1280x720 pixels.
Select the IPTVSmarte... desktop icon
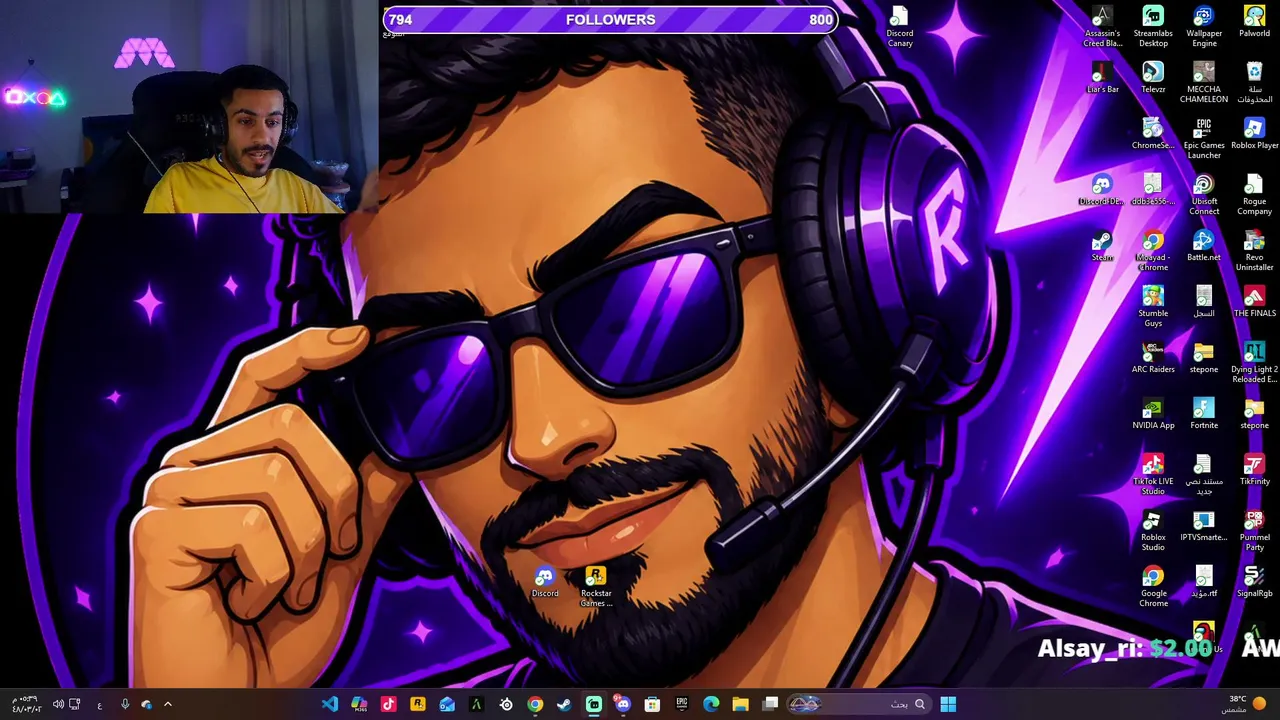[1204, 526]
